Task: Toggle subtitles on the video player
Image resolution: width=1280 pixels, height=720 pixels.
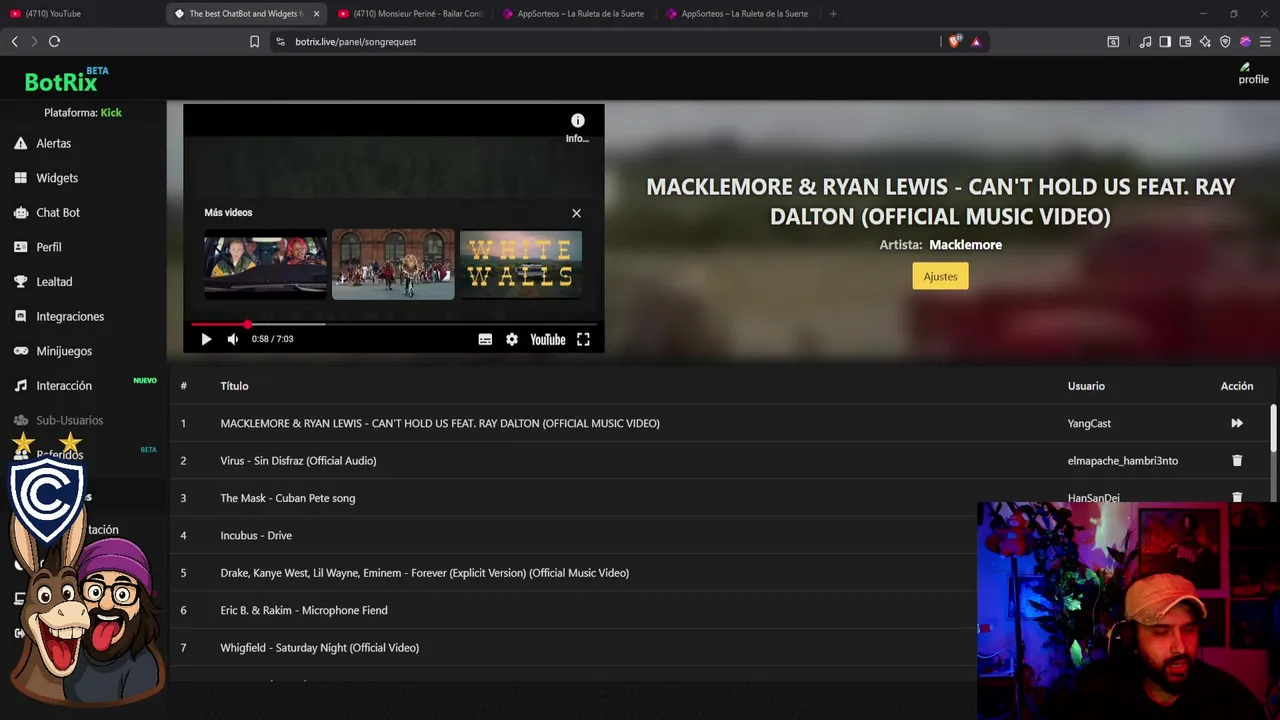Action: tap(485, 339)
